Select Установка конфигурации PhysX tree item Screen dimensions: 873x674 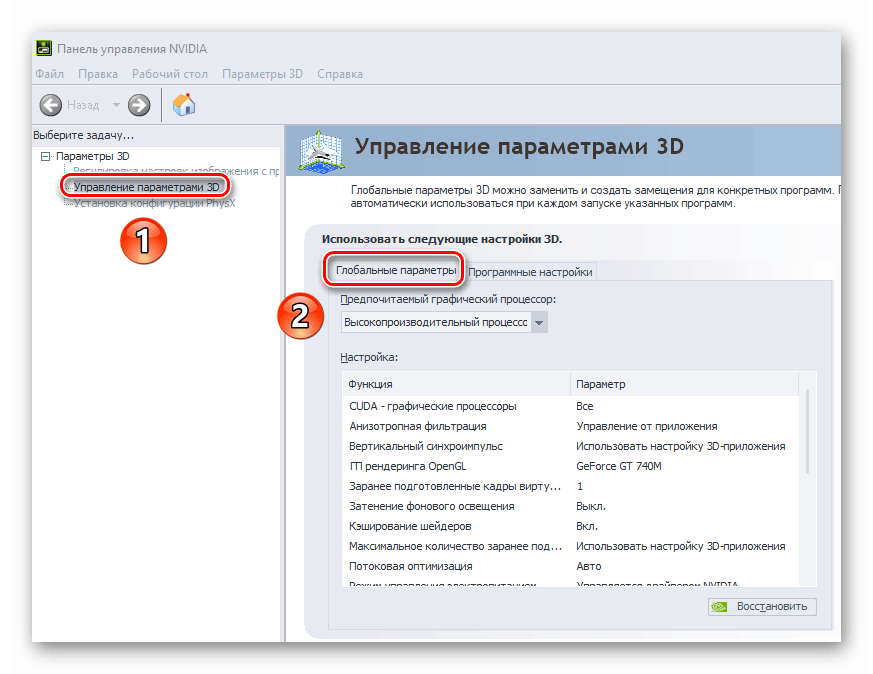pyautogui.click(x=154, y=203)
